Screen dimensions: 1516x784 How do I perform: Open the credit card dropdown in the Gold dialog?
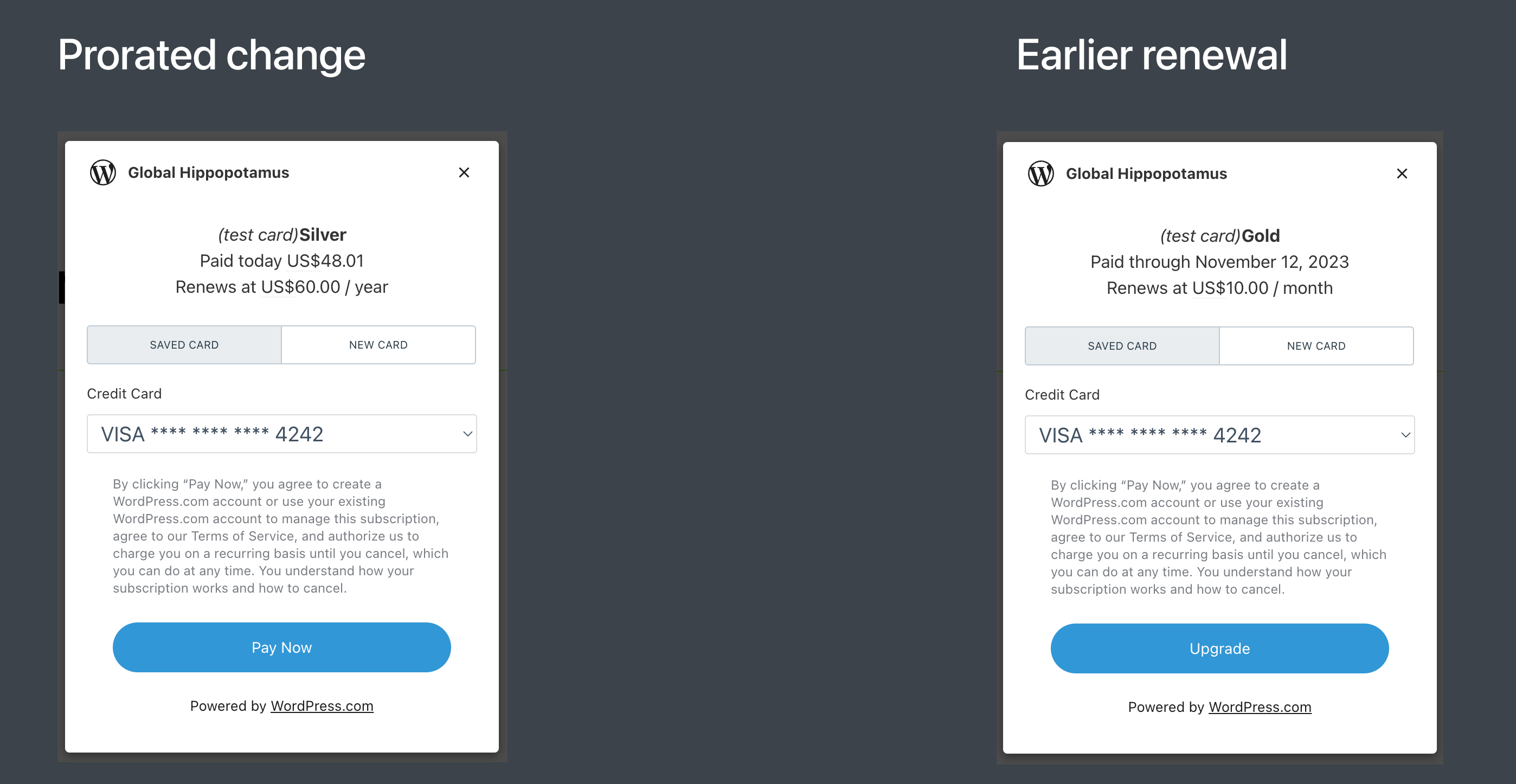click(x=1219, y=434)
